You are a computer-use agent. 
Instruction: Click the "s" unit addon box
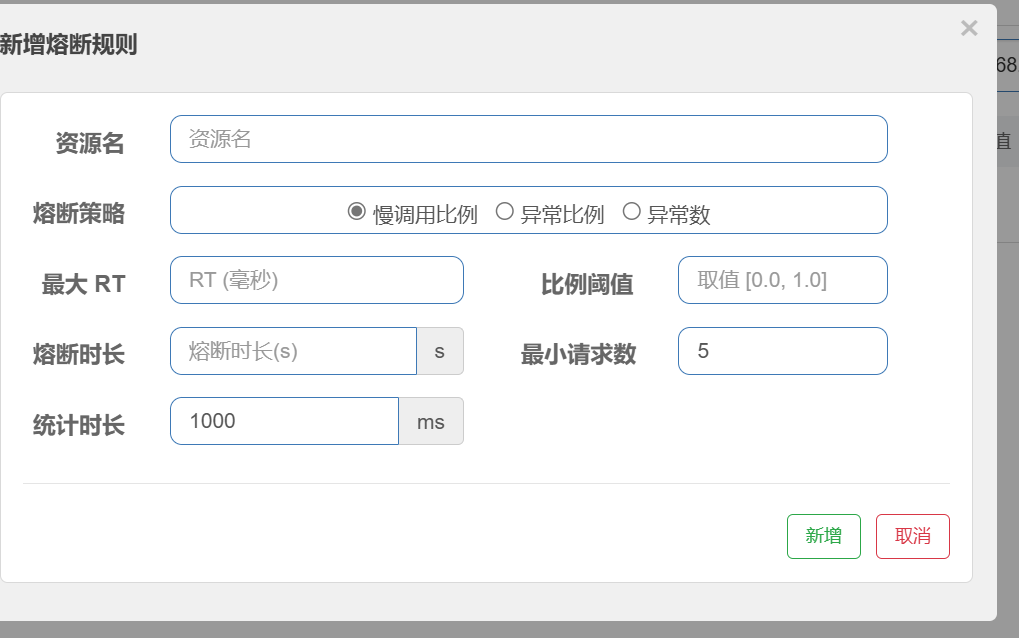(440, 351)
